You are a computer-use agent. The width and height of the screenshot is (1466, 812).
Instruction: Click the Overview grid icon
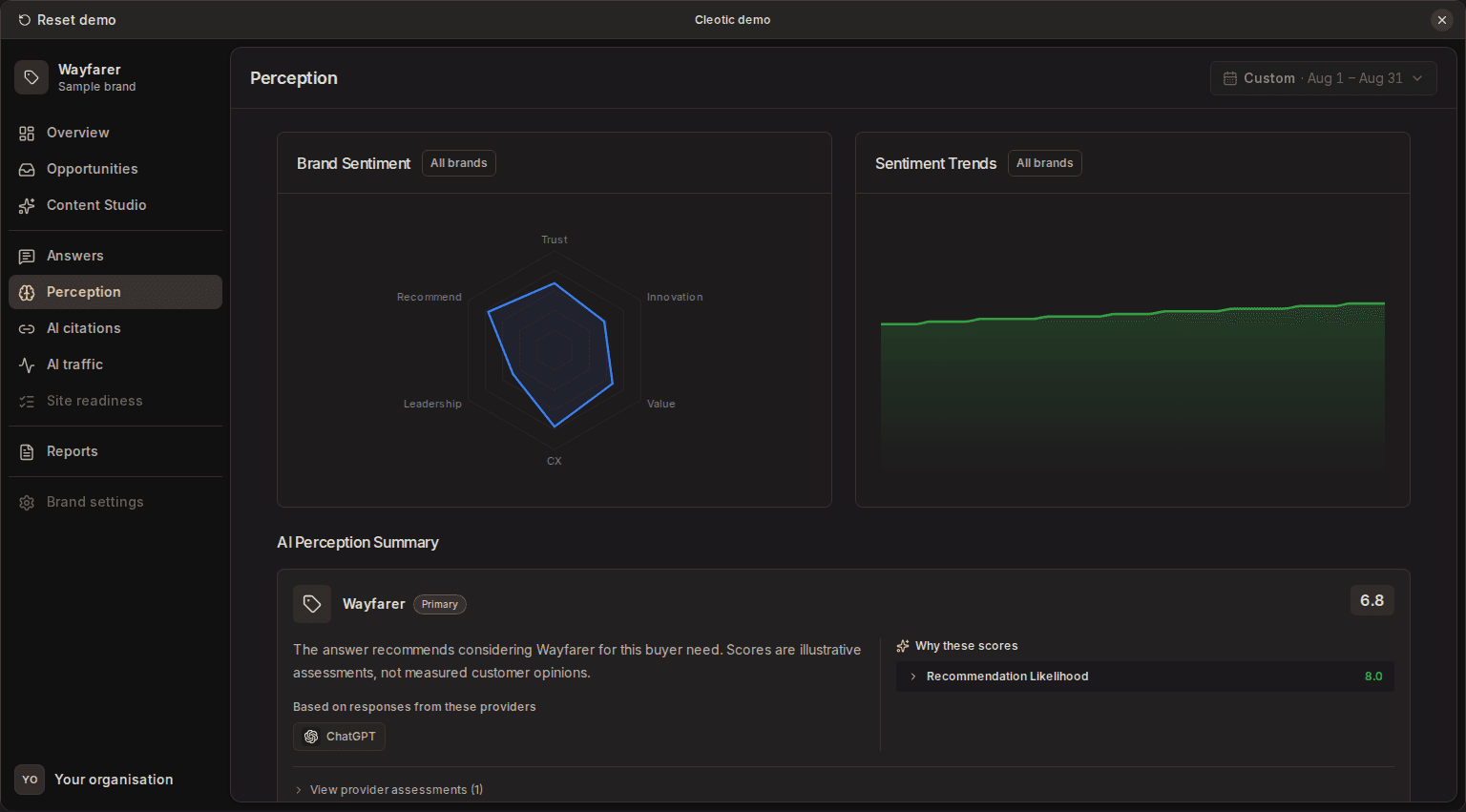point(27,134)
